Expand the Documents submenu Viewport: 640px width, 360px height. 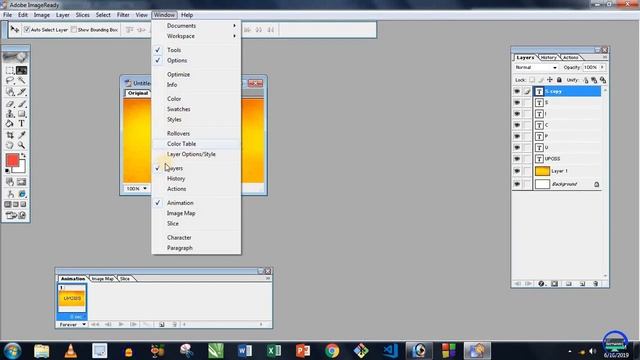pos(196,26)
